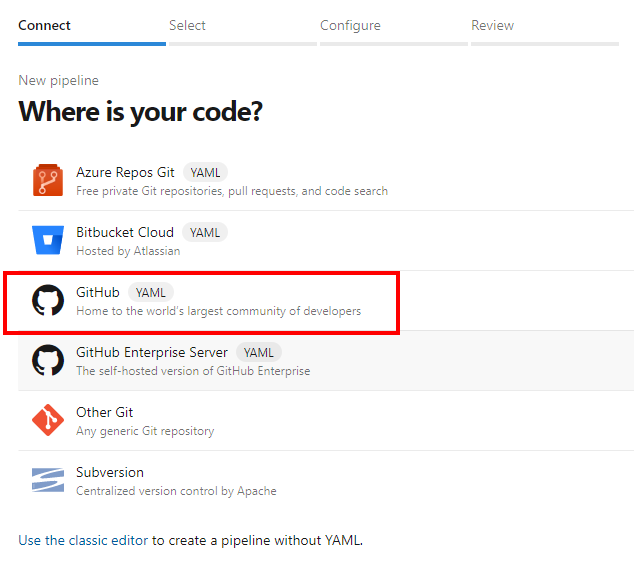Click 'The self-hosted version of GitHub Enterprise' text

click(x=193, y=371)
